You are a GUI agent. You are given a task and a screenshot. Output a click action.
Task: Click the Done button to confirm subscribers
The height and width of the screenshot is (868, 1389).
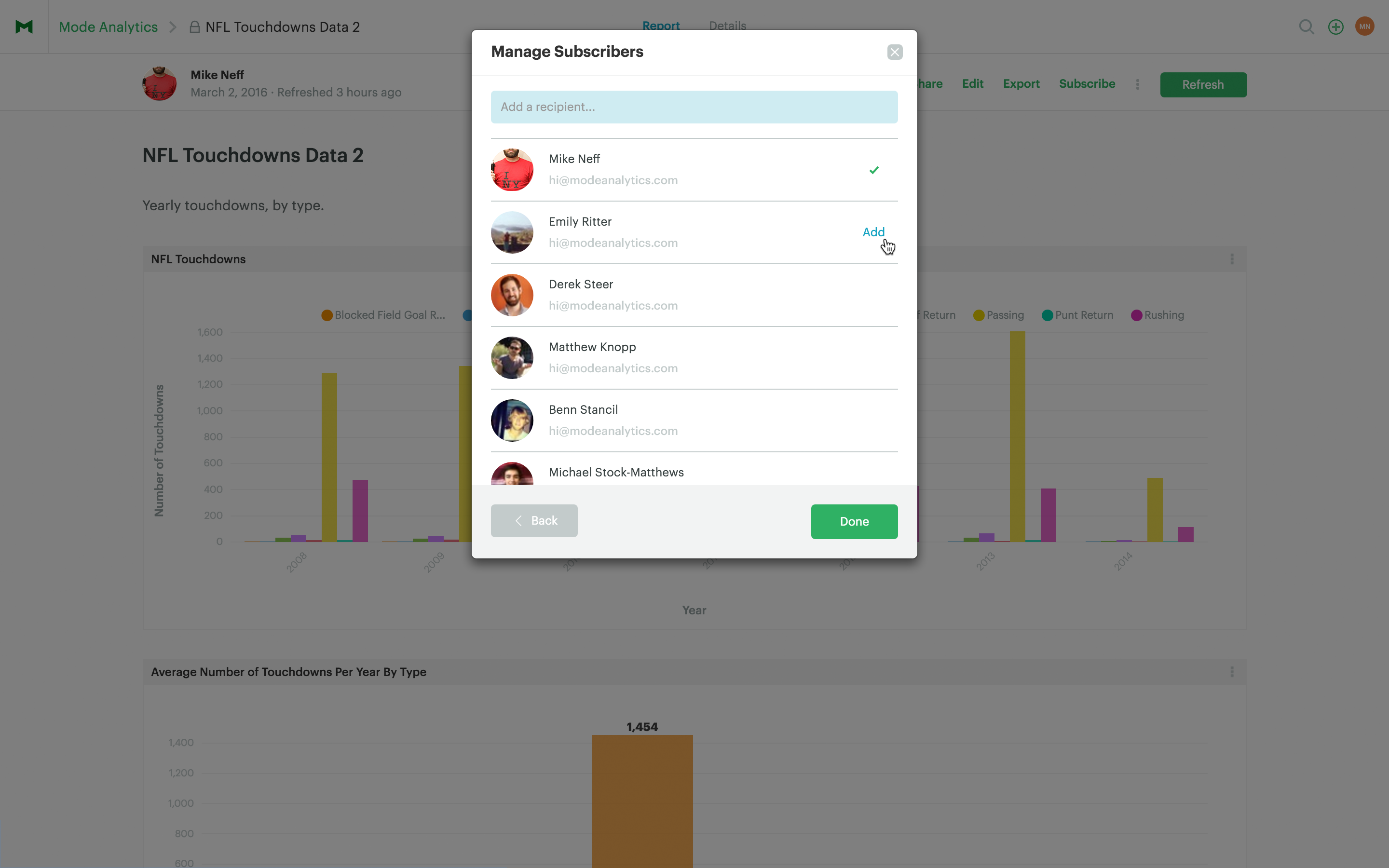[x=854, y=520]
